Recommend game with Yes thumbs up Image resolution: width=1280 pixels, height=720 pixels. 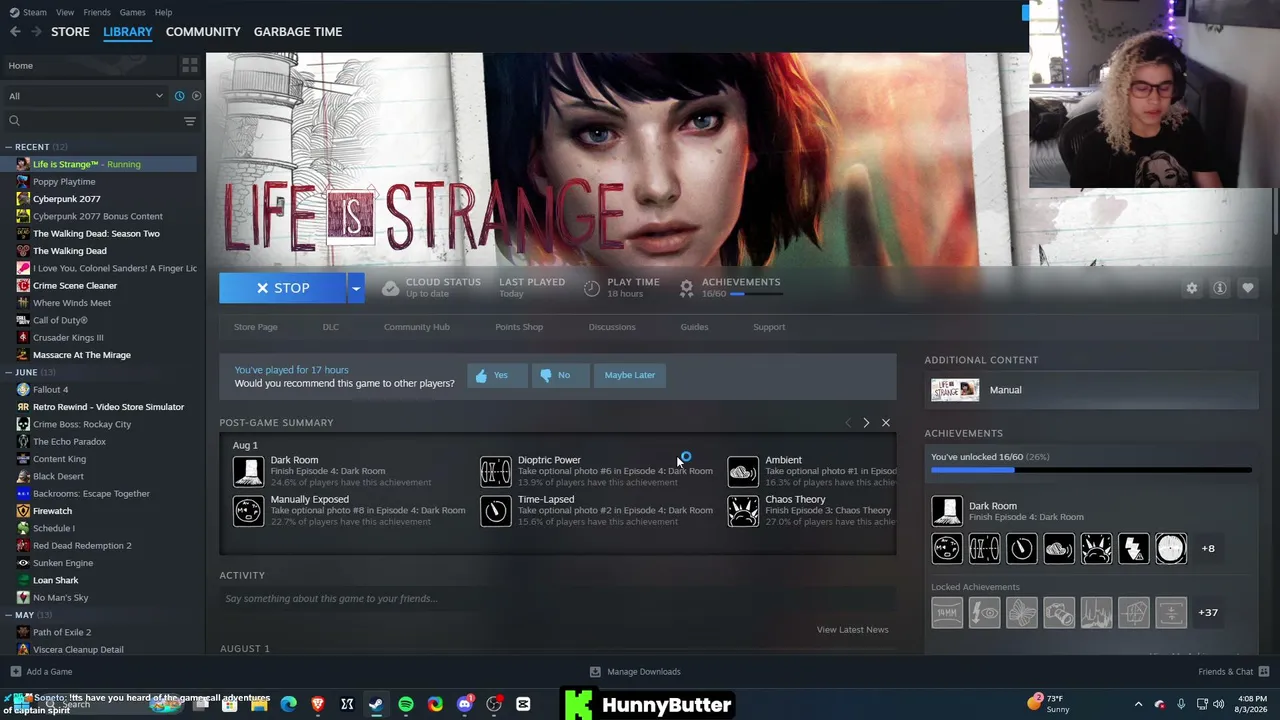[497, 375]
